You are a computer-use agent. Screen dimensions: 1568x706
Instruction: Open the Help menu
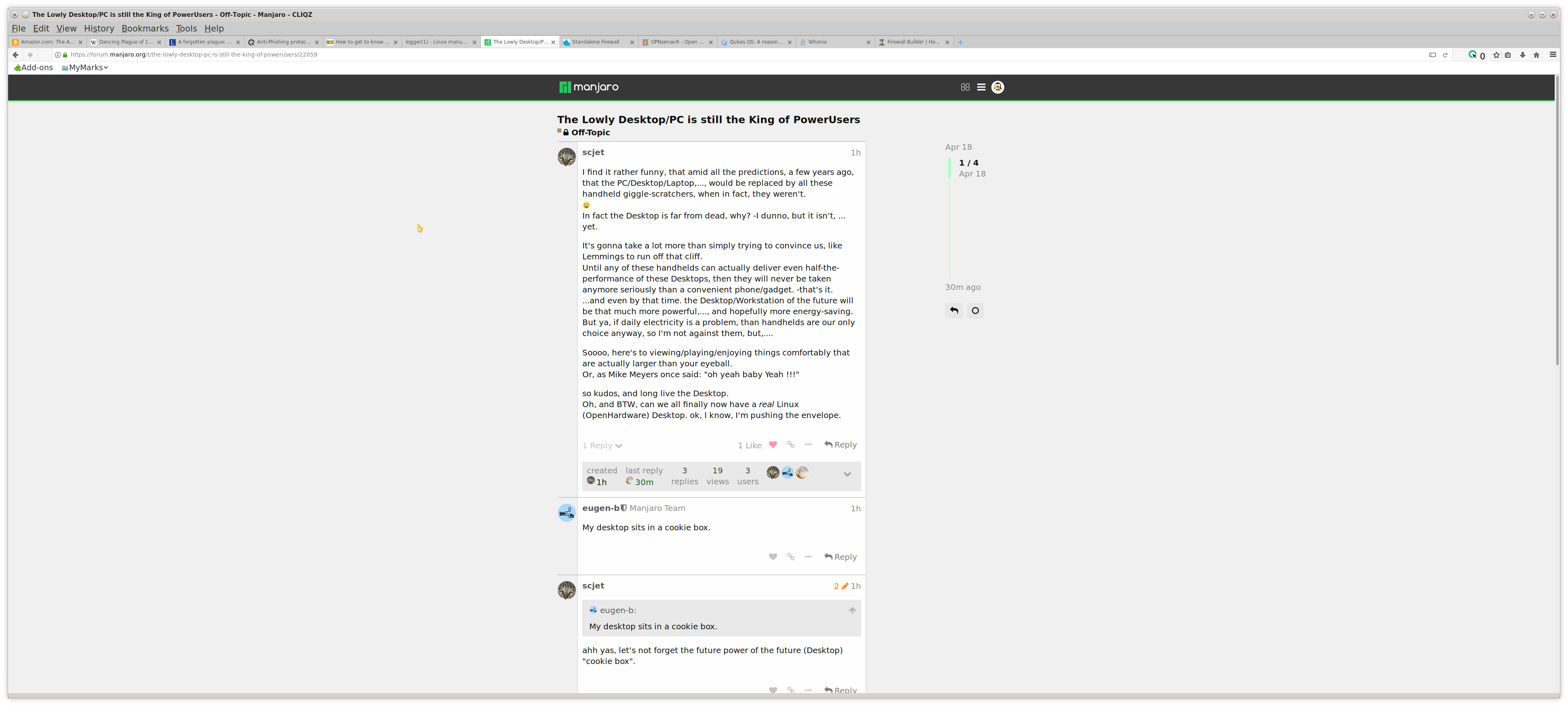(x=214, y=29)
